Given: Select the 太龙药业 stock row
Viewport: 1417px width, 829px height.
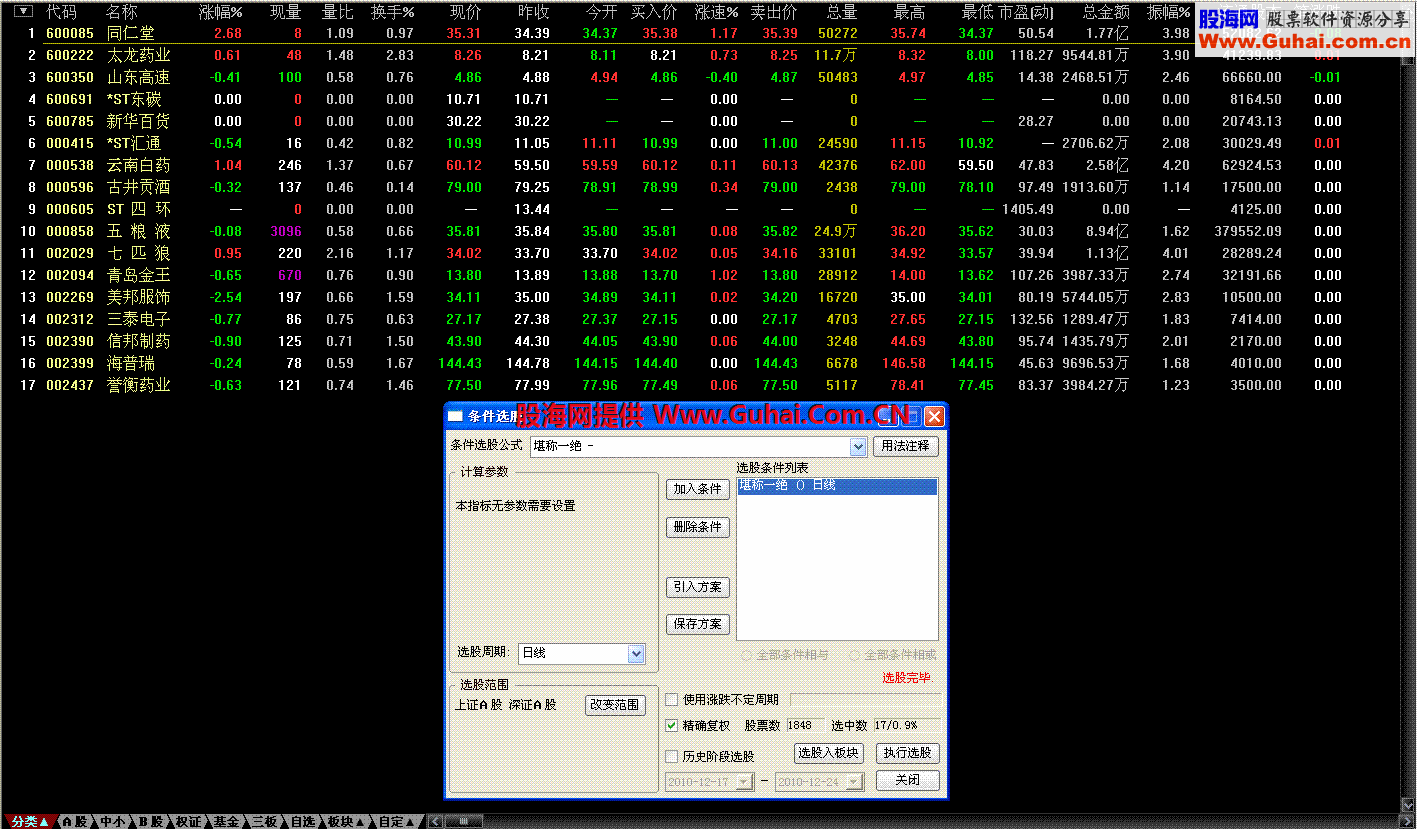Looking at the screenshot, I should coord(700,55).
